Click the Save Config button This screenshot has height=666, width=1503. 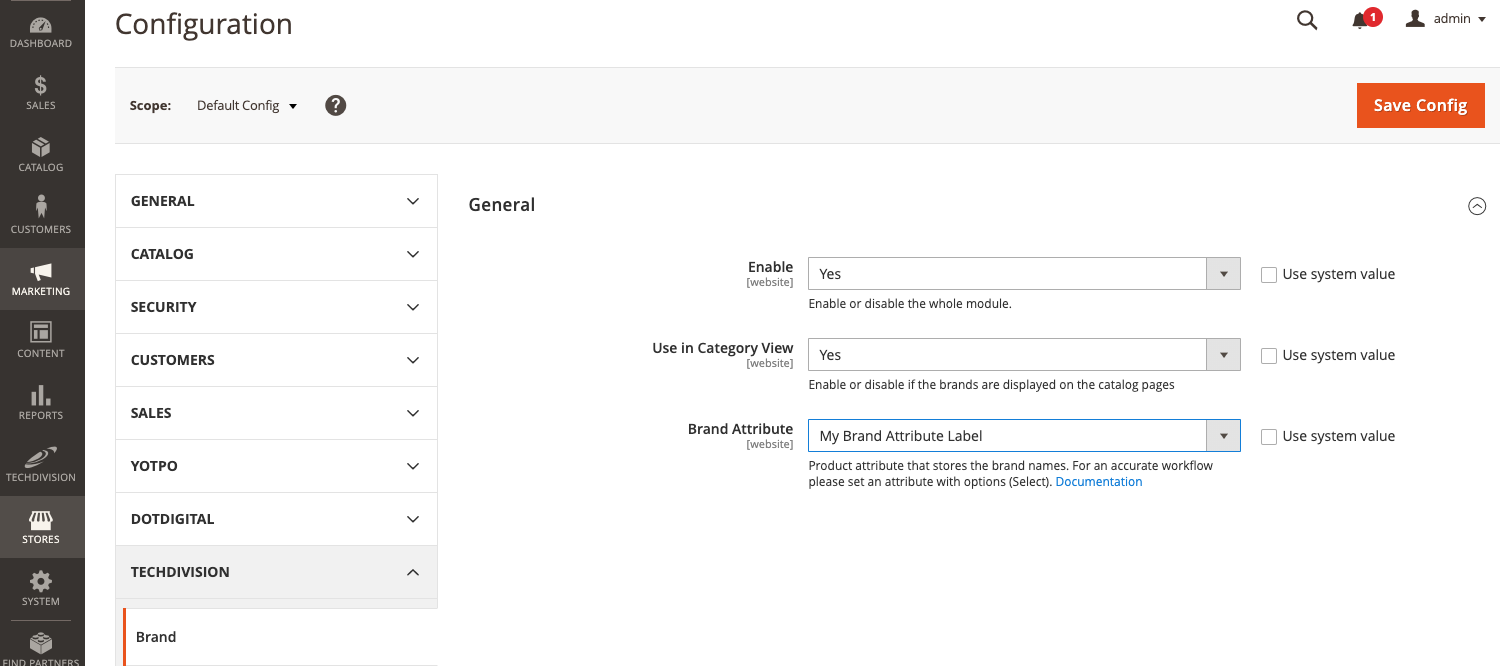click(x=1420, y=105)
